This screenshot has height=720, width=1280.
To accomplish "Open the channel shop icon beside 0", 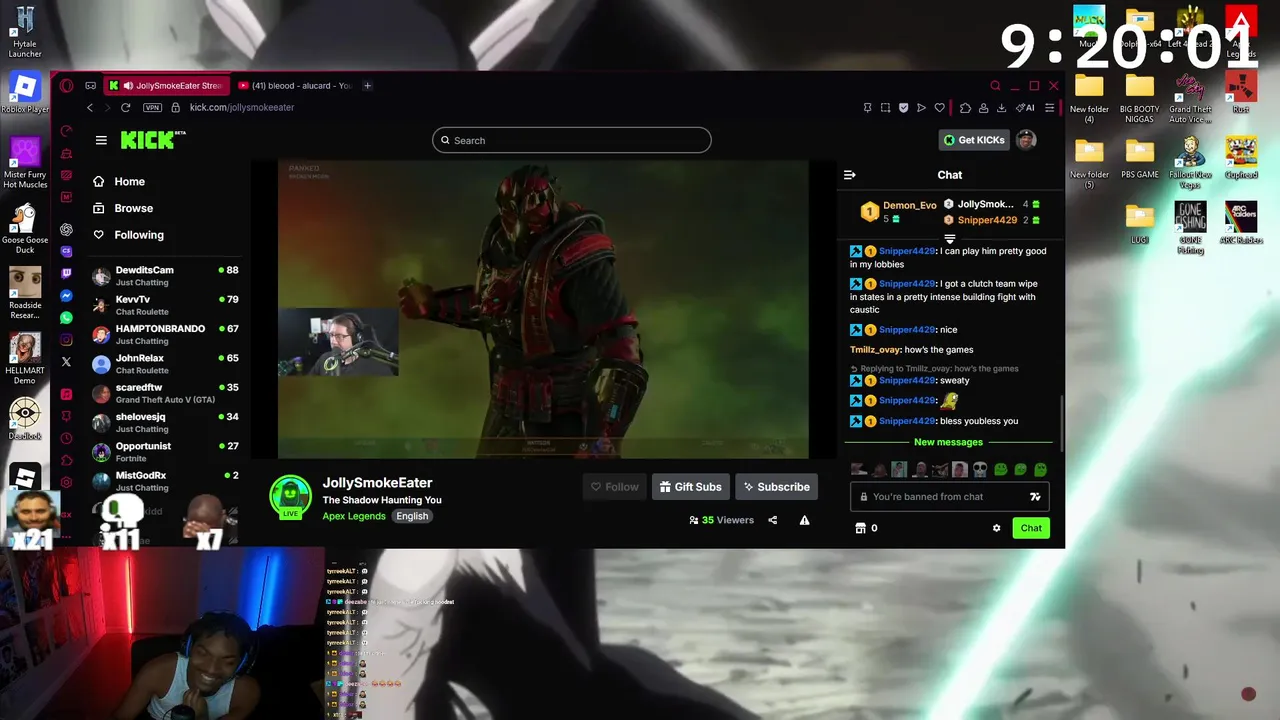I will (x=860, y=528).
